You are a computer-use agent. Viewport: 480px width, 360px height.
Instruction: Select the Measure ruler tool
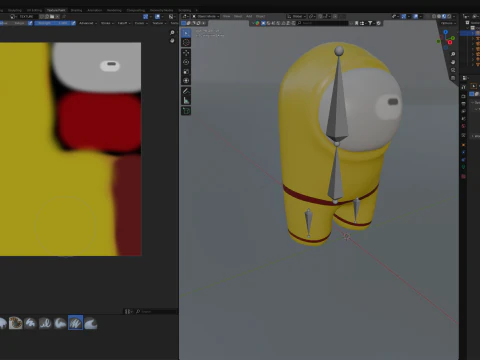[186, 100]
